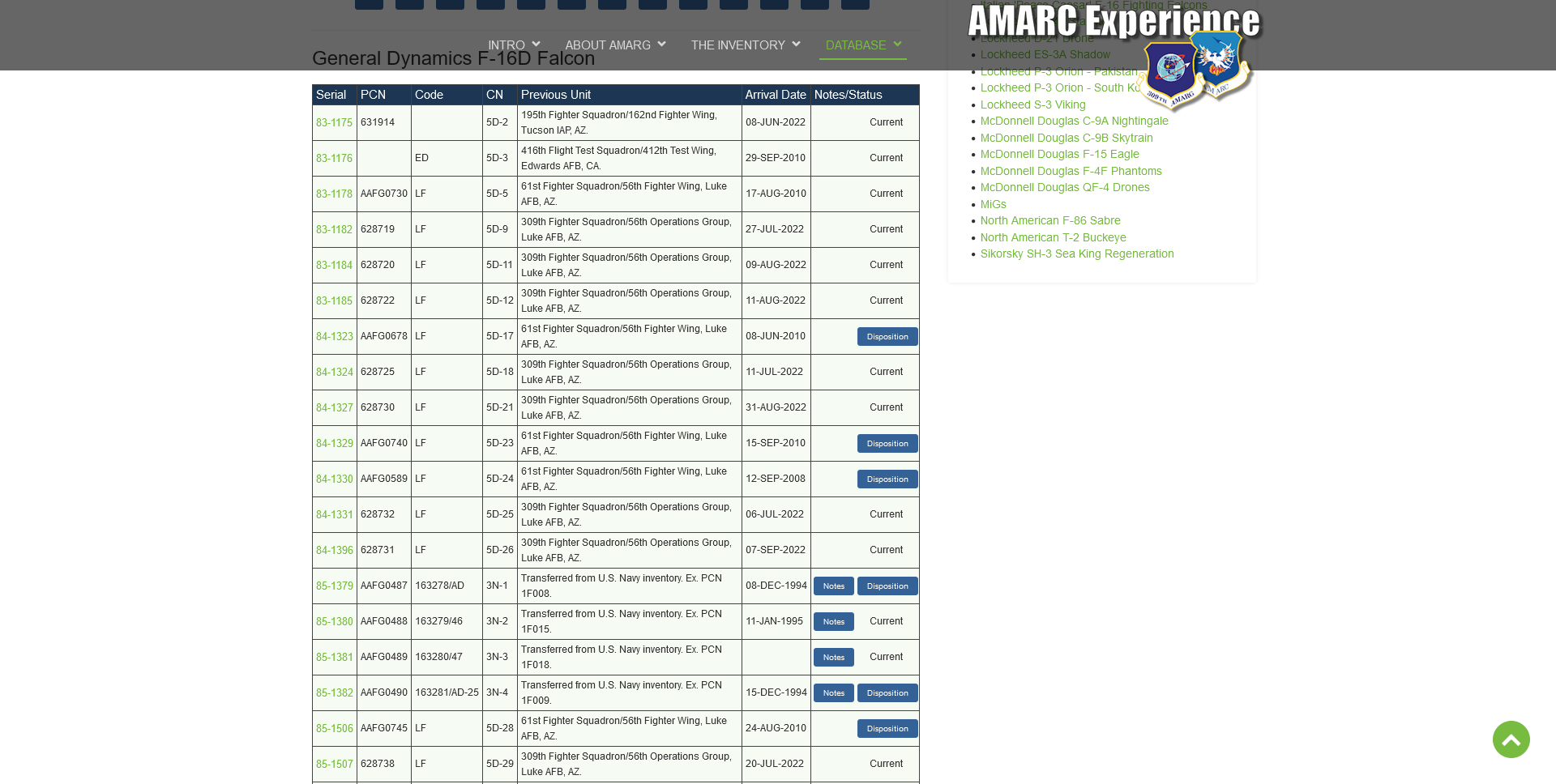Click Disposition button for serial 84-1329
The width and height of the screenshot is (1556, 784).
pyautogui.click(x=887, y=443)
